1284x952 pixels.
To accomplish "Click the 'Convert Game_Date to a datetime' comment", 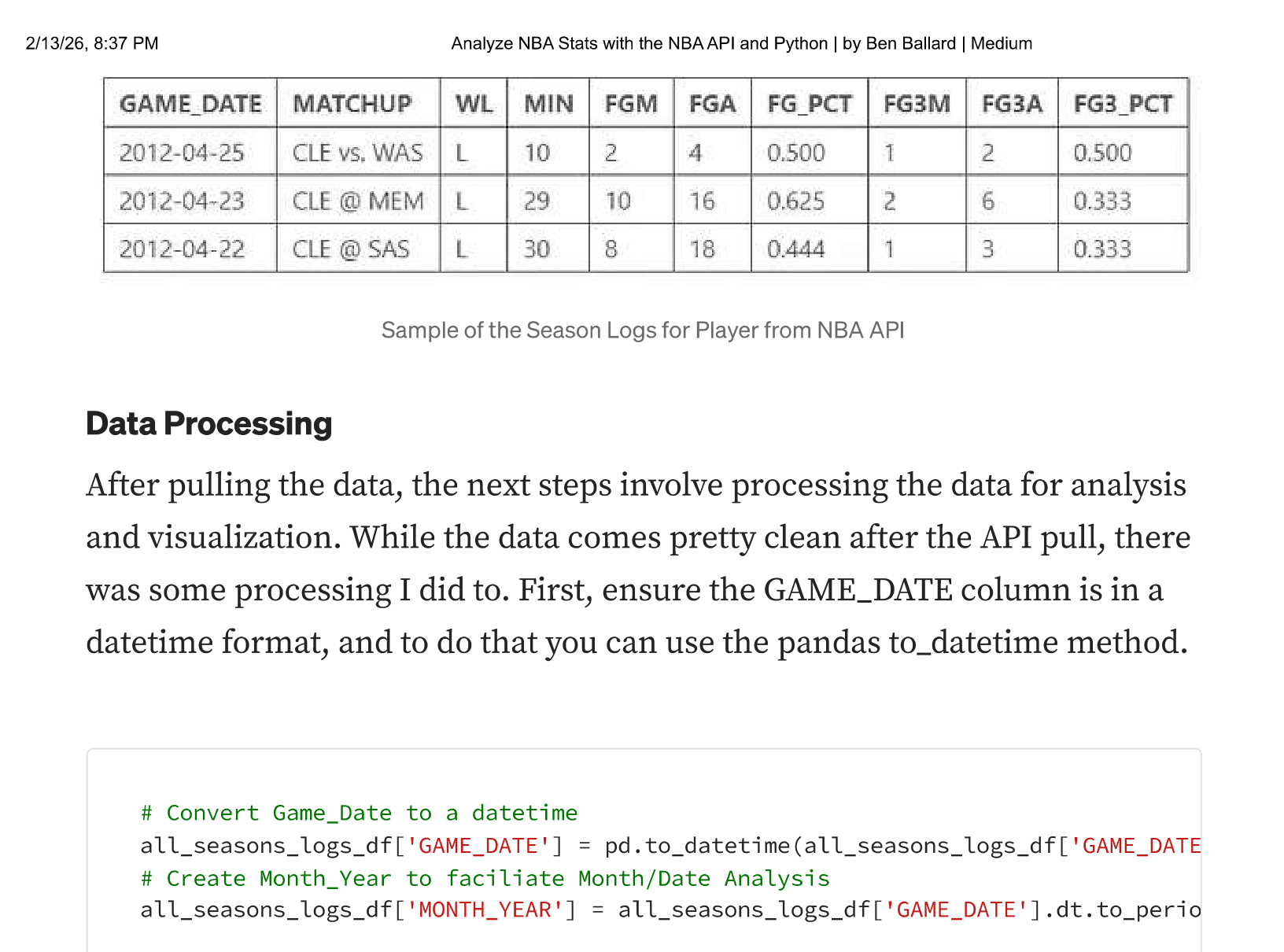I will point(359,813).
